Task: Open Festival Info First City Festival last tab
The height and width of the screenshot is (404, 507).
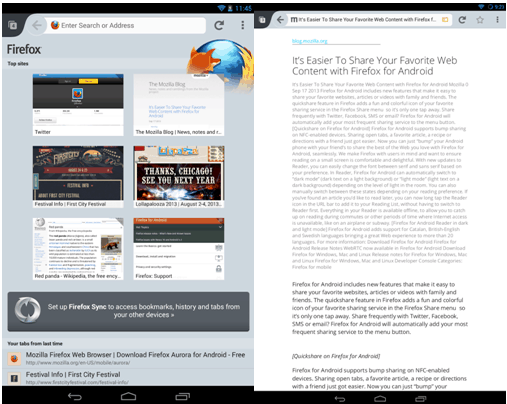Action: [128, 377]
